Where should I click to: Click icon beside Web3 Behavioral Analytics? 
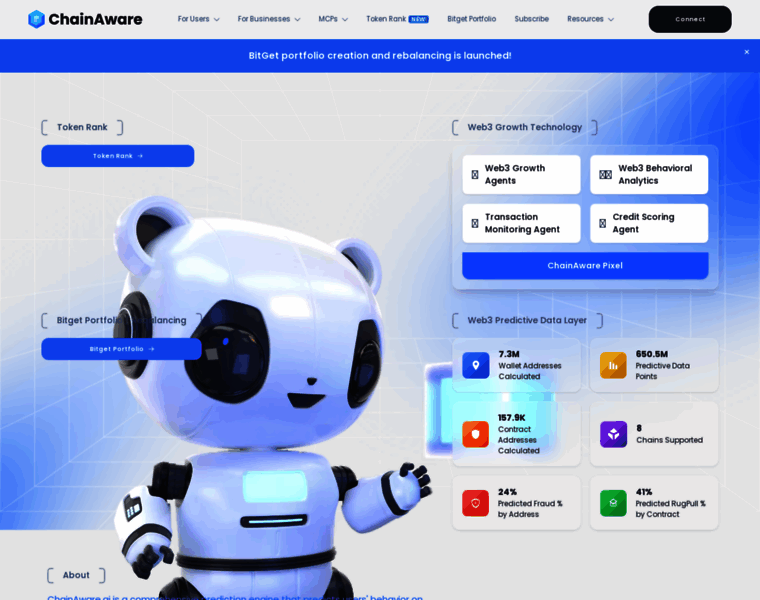605,174
